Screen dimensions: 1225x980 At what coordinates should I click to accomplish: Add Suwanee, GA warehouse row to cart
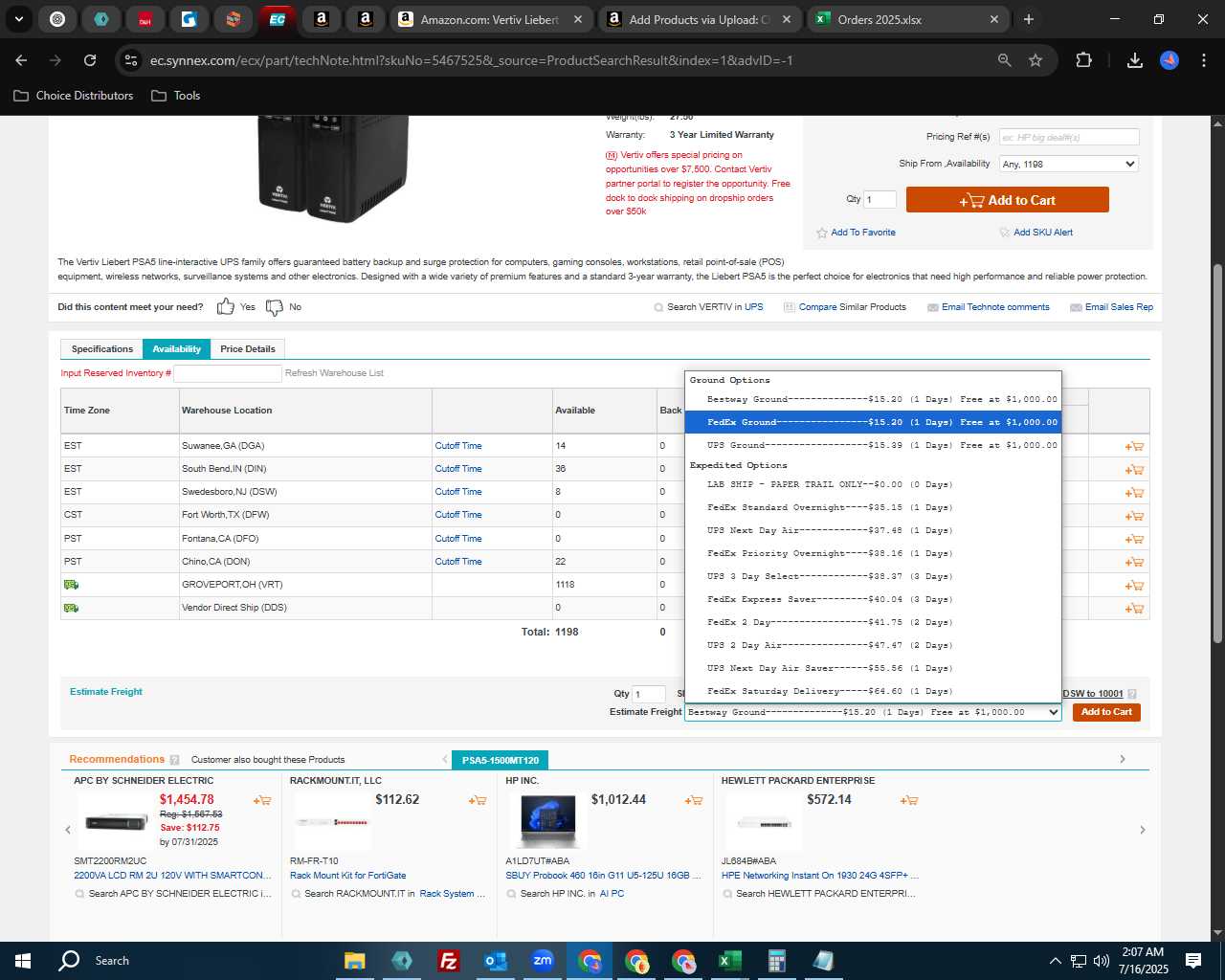(1134, 446)
